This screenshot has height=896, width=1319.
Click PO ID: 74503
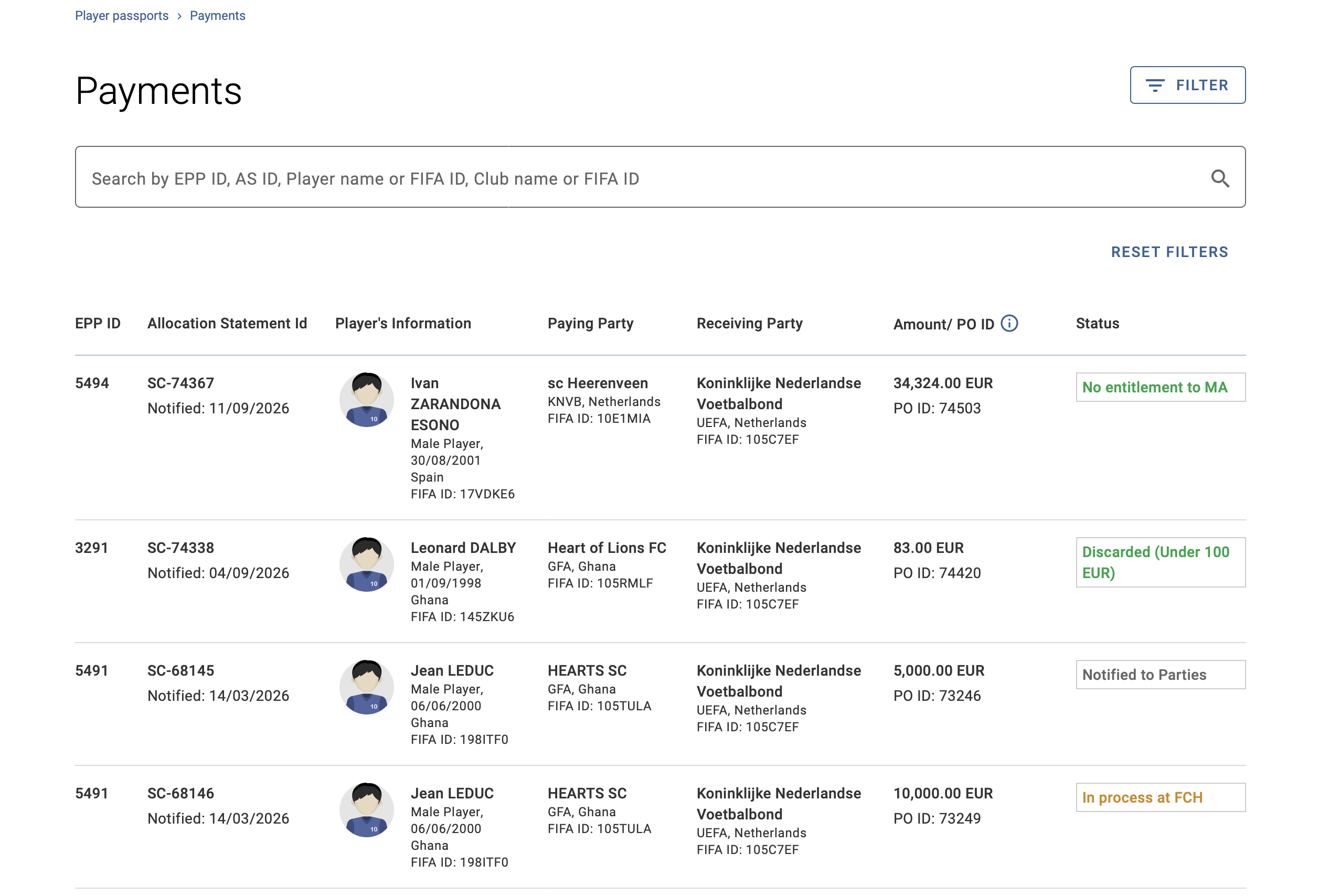(x=937, y=408)
